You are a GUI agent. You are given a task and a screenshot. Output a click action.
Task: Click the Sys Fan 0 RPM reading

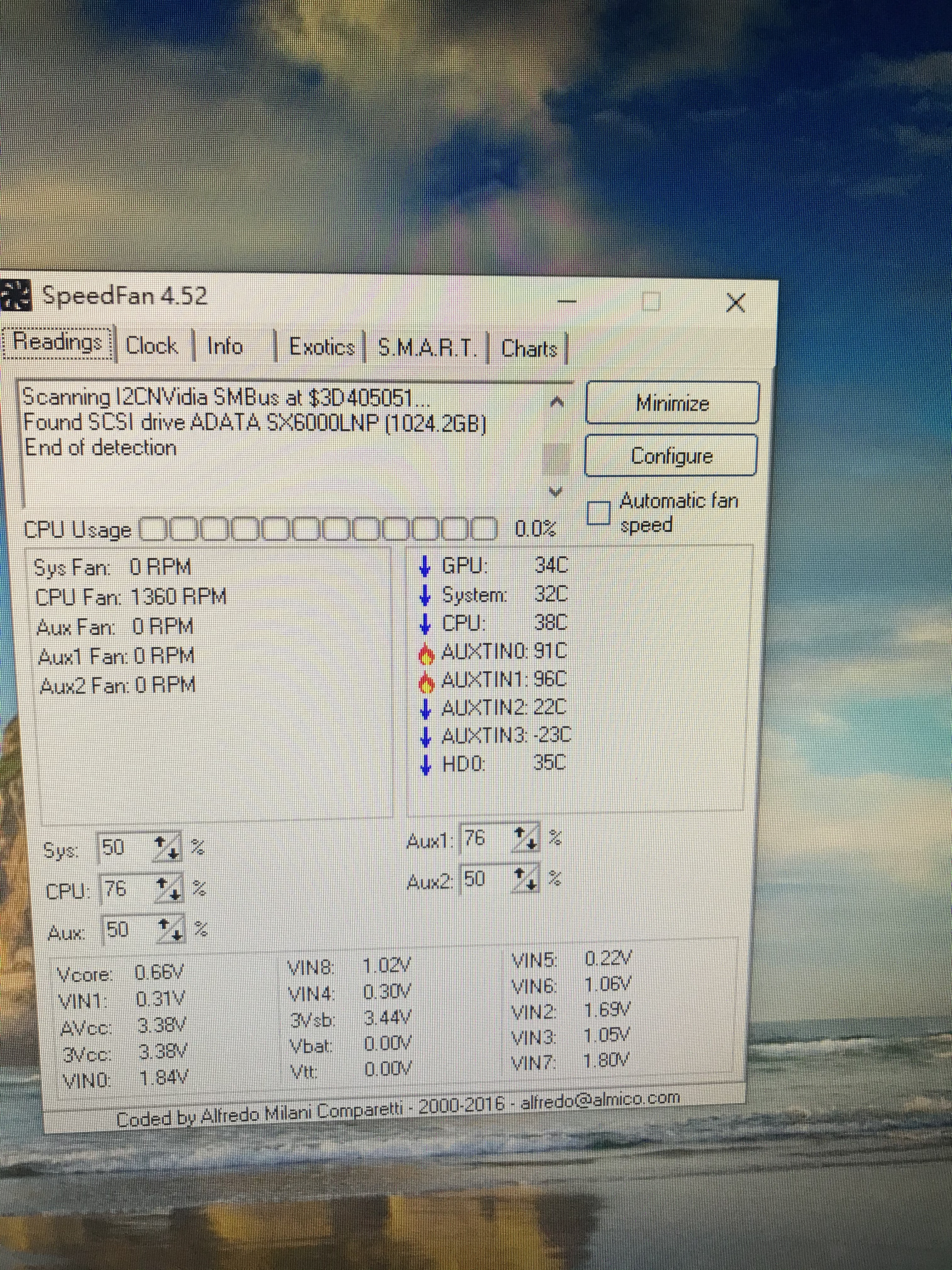112,567
